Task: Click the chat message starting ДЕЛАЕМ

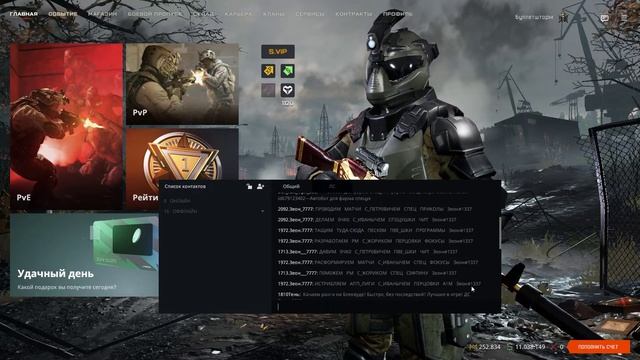Action: (367, 220)
